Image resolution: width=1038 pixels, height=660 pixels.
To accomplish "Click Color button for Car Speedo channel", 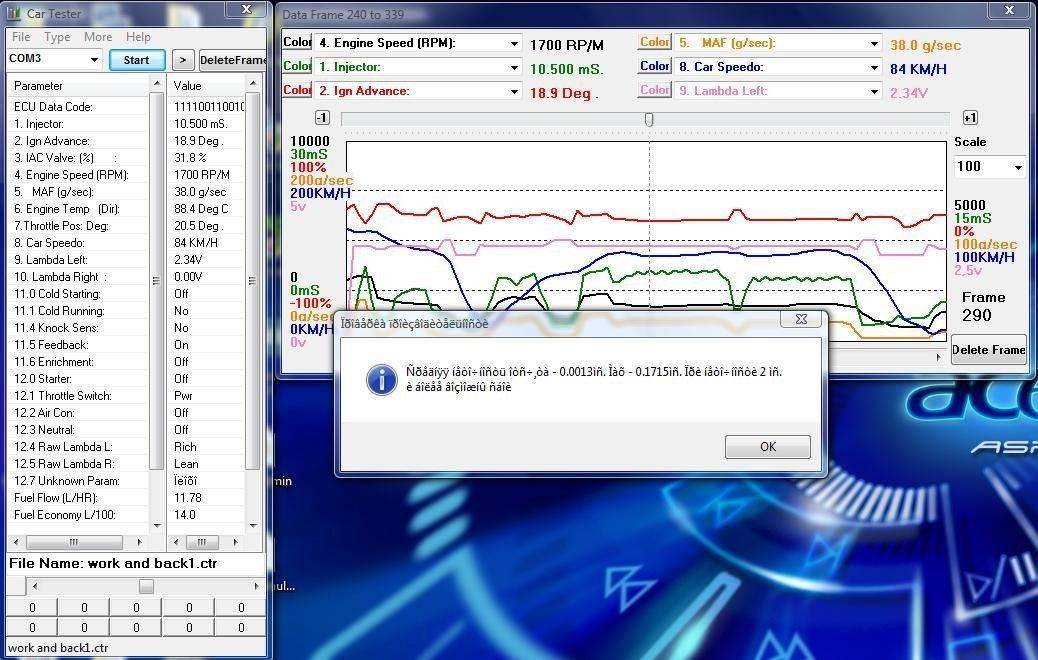I will pyautogui.click(x=654, y=66).
